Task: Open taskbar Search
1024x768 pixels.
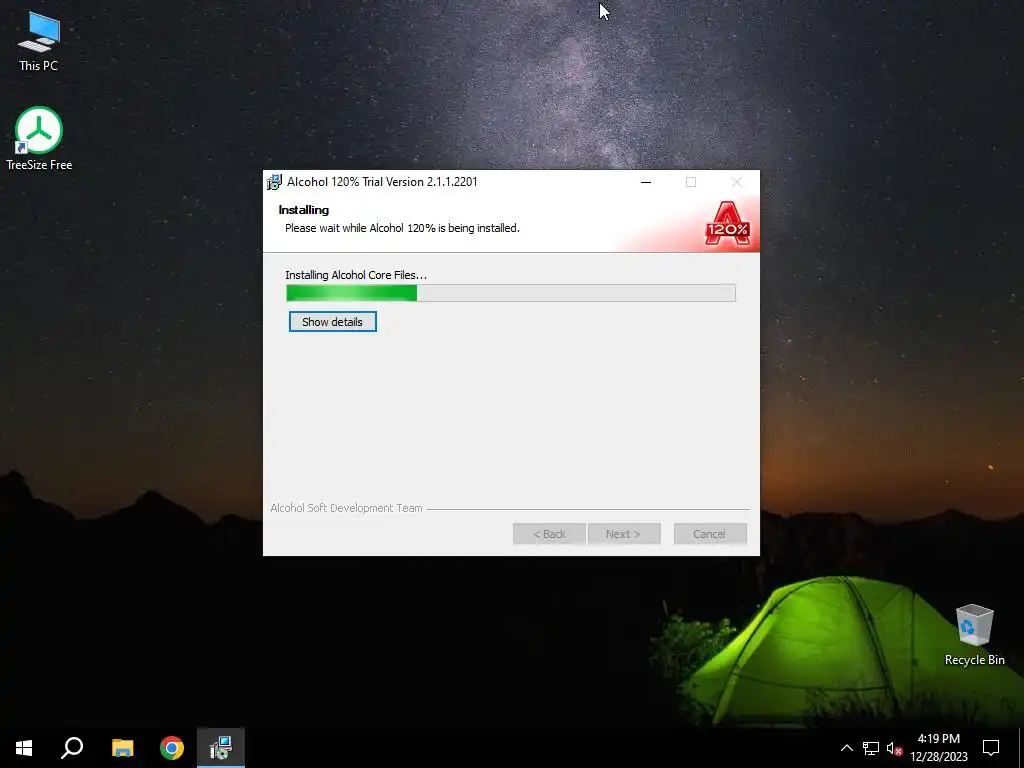Action: pyautogui.click(x=72, y=748)
